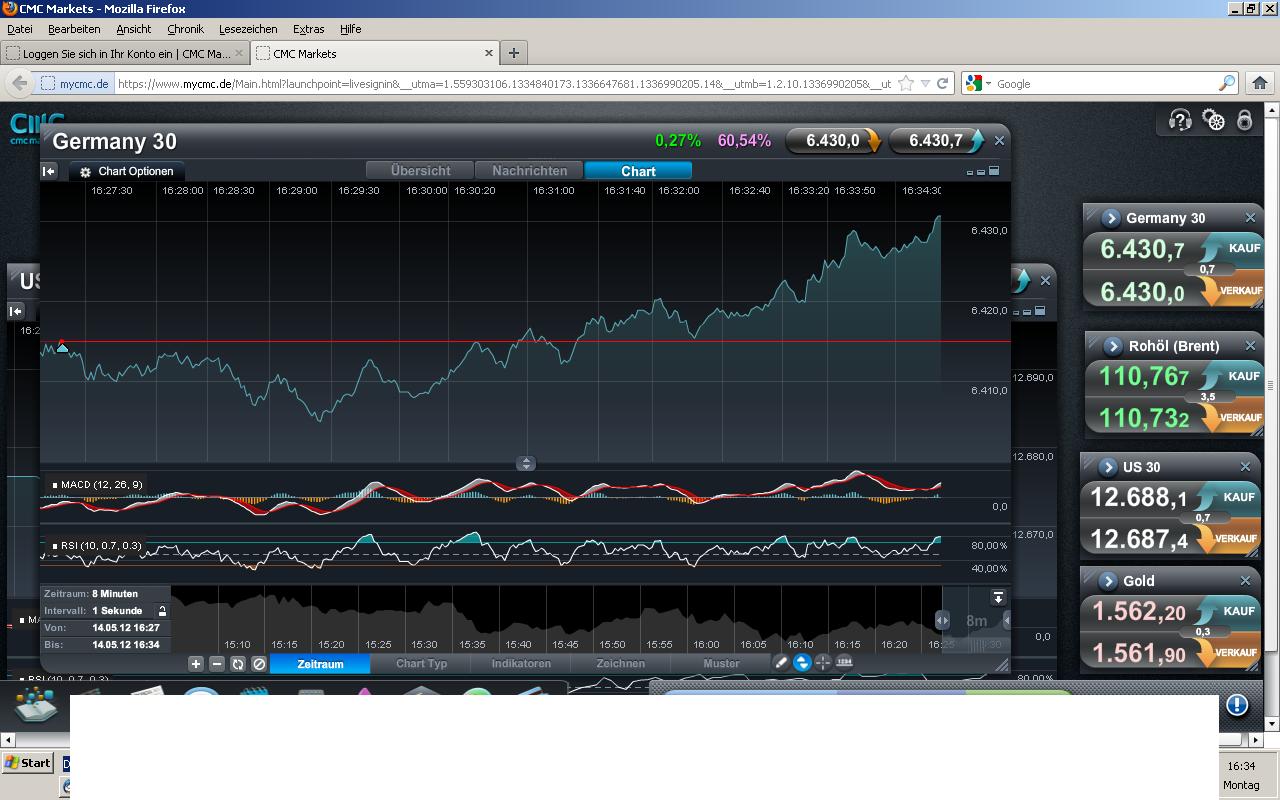Zoom in chart with plus button
Screen dimensions: 1280x800
pyautogui.click(x=196, y=663)
